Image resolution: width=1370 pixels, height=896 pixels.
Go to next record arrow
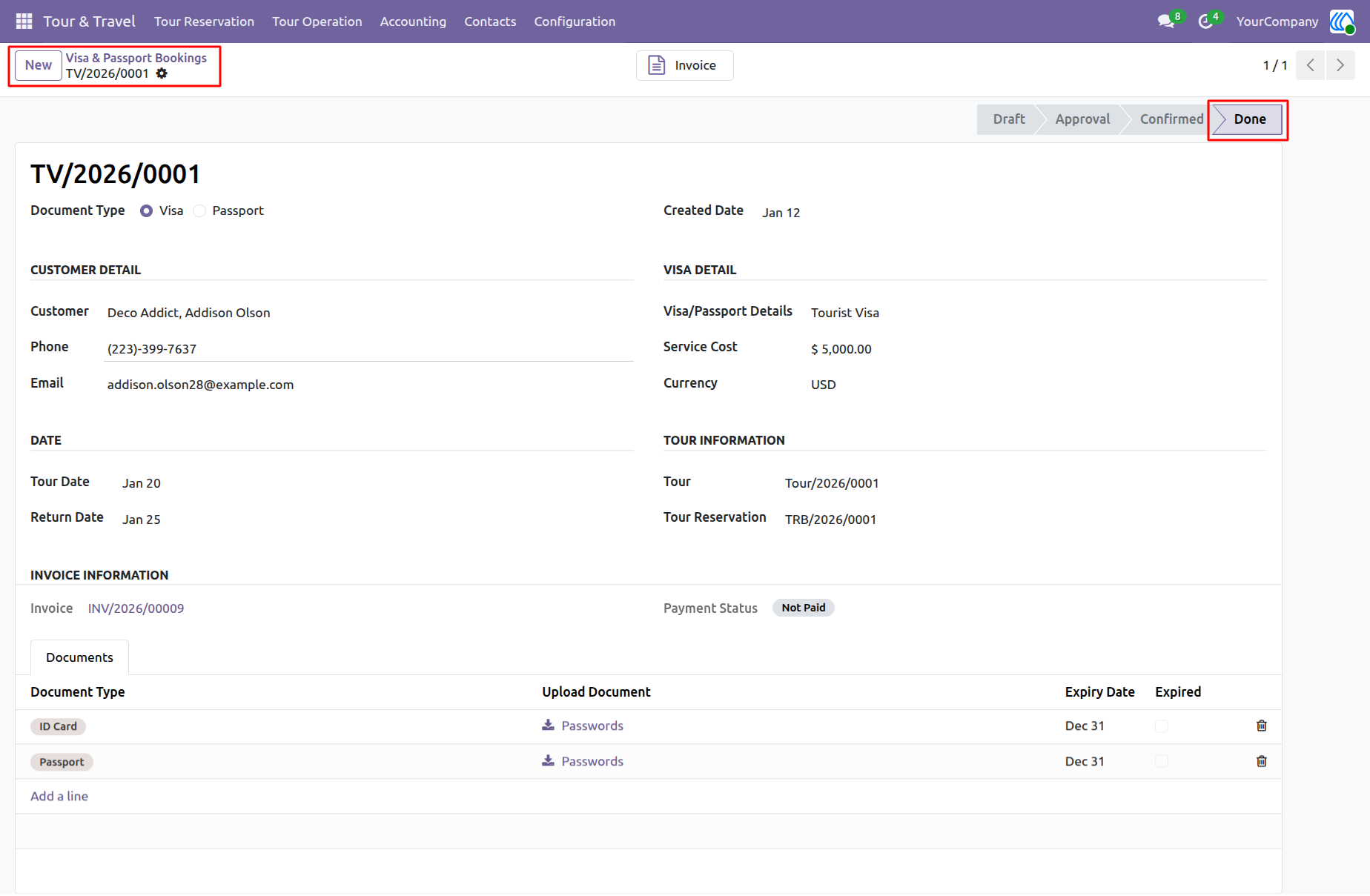click(x=1340, y=65)
